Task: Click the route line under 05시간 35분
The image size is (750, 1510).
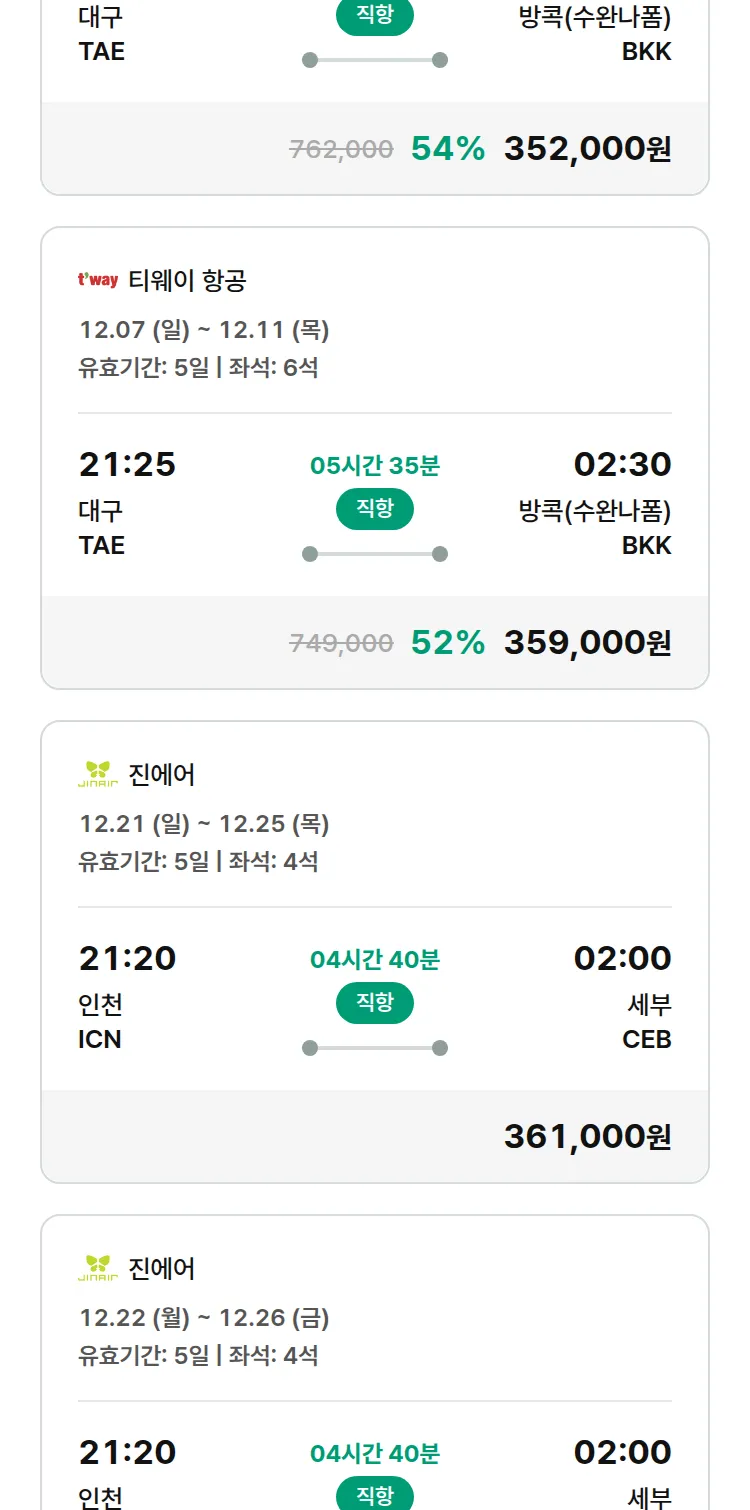Action: pos(375,554)
